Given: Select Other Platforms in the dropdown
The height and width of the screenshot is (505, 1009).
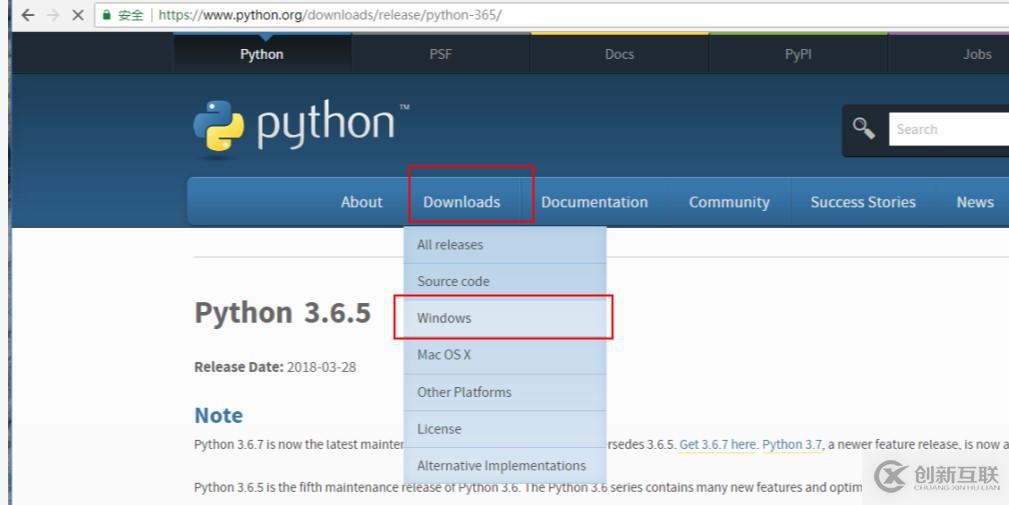Looking at the screenshot, I should [x=505, y=392].
